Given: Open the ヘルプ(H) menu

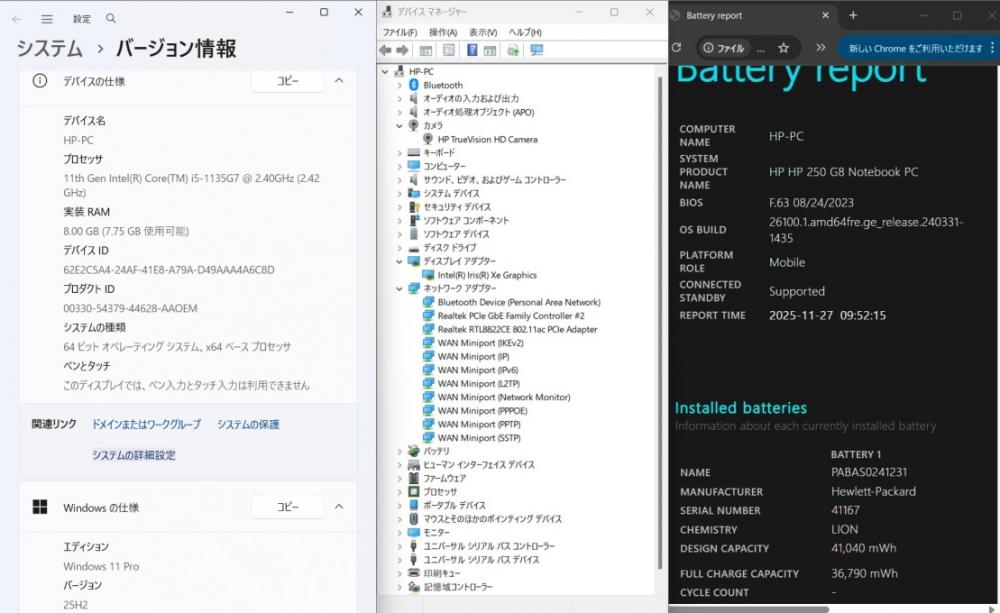Looking at the screenshot, I should [x=525, y=33].
